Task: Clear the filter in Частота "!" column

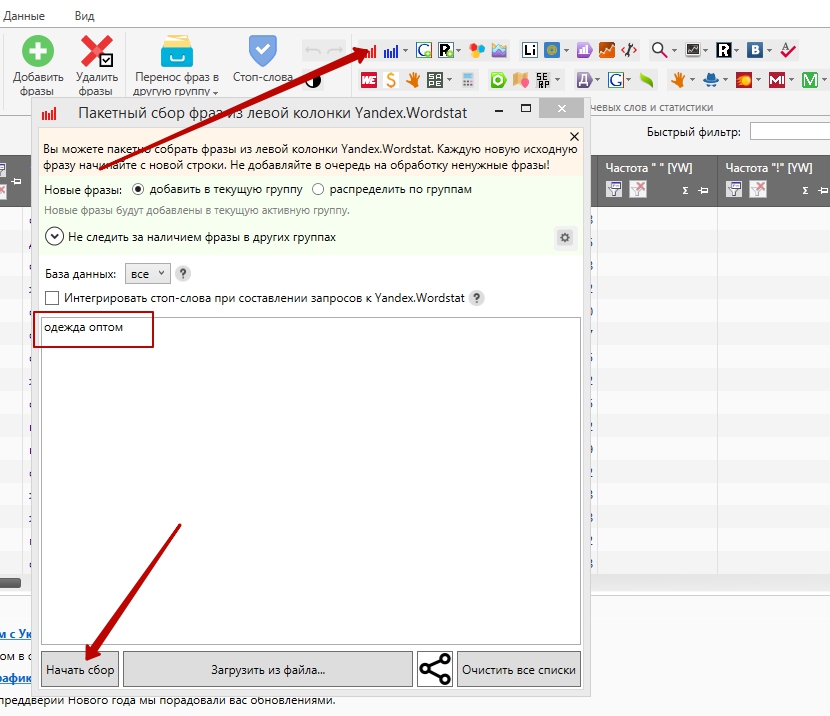Action: [758, 189]
